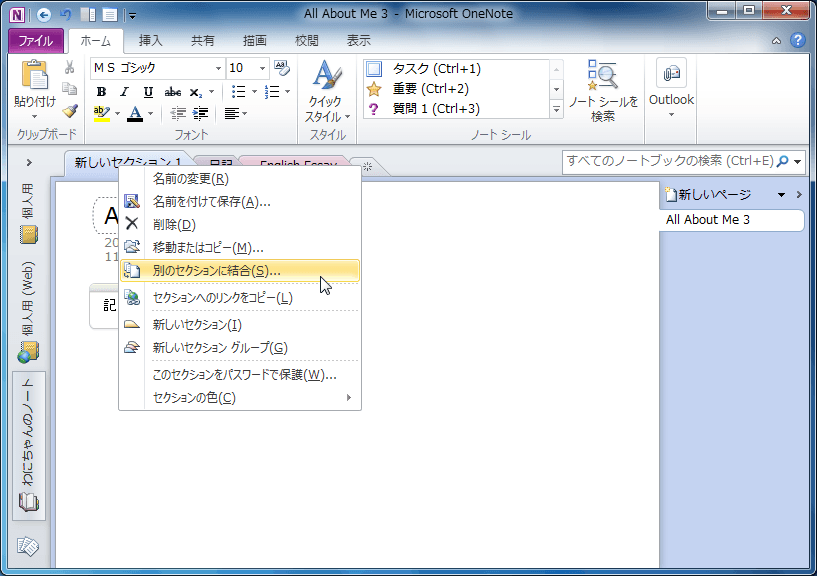Image resolution: width=817 pixels, height=576 pixels.
Task: Switch to the 校閲 ribbon tab
Action: (x=306, y=41)
